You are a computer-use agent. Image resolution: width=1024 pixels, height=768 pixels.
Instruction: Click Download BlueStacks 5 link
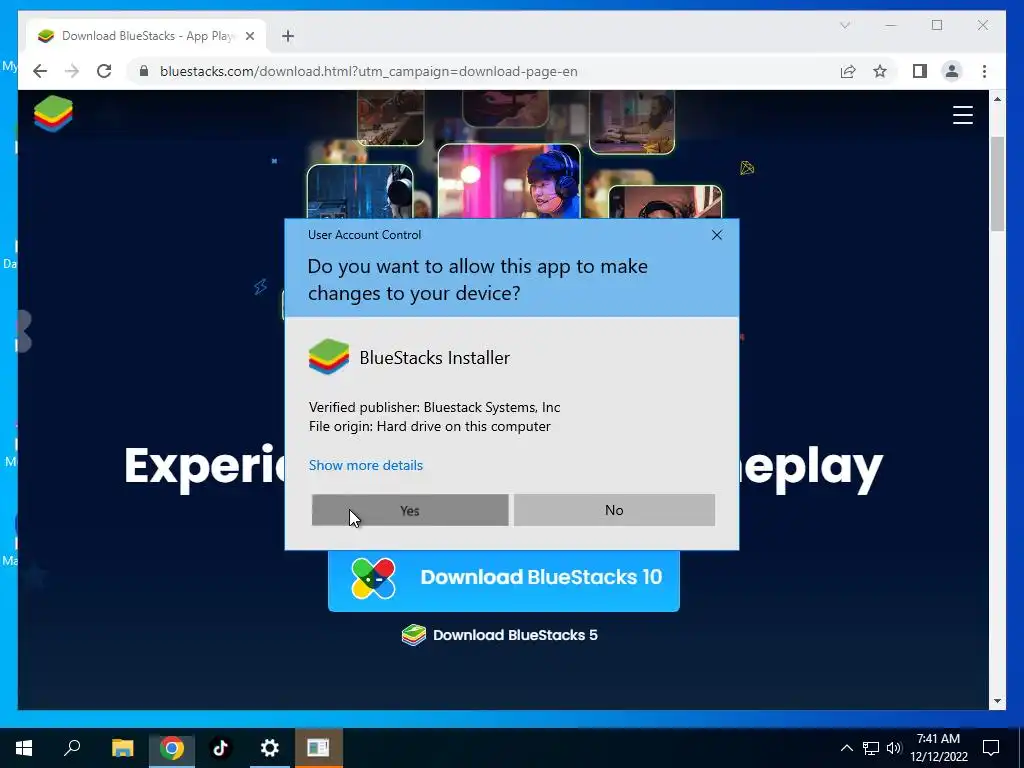[500, 635]
